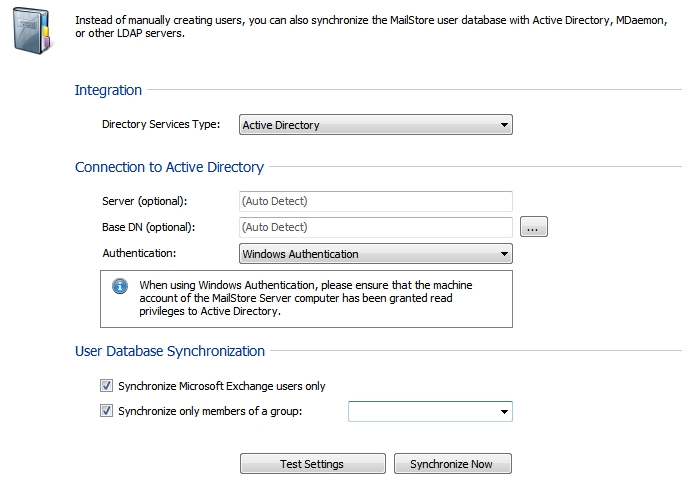Screen dimensions: 691x498
Task: Click the blue info icon in the note box
Action: 120,286
